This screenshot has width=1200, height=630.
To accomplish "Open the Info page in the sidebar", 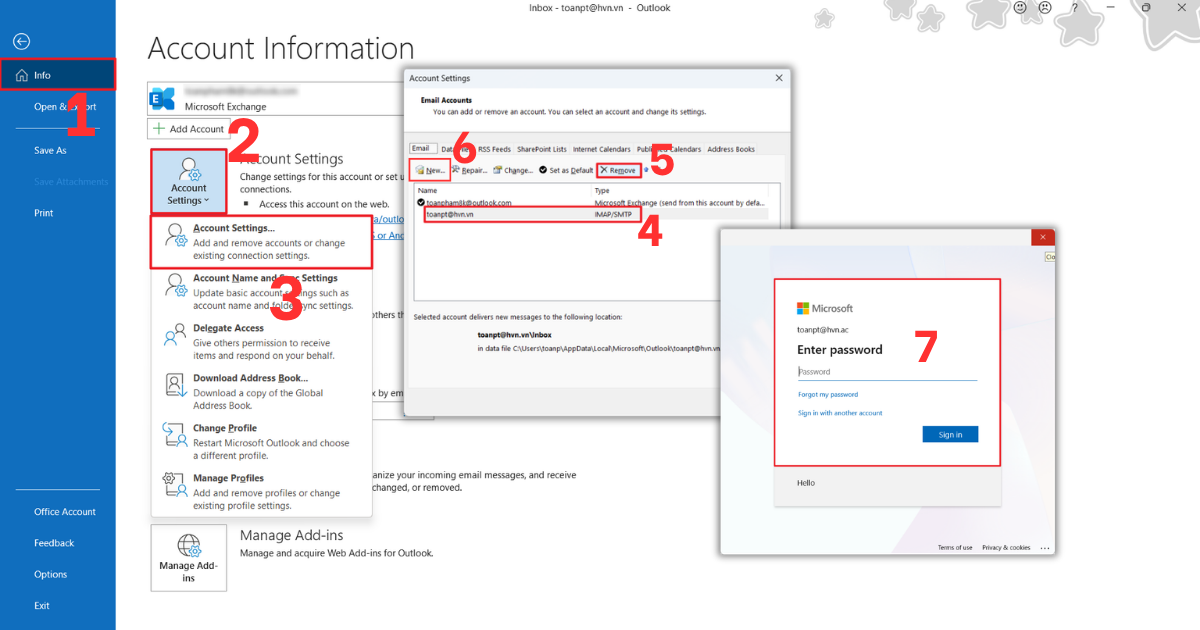I will click(58, 75).
